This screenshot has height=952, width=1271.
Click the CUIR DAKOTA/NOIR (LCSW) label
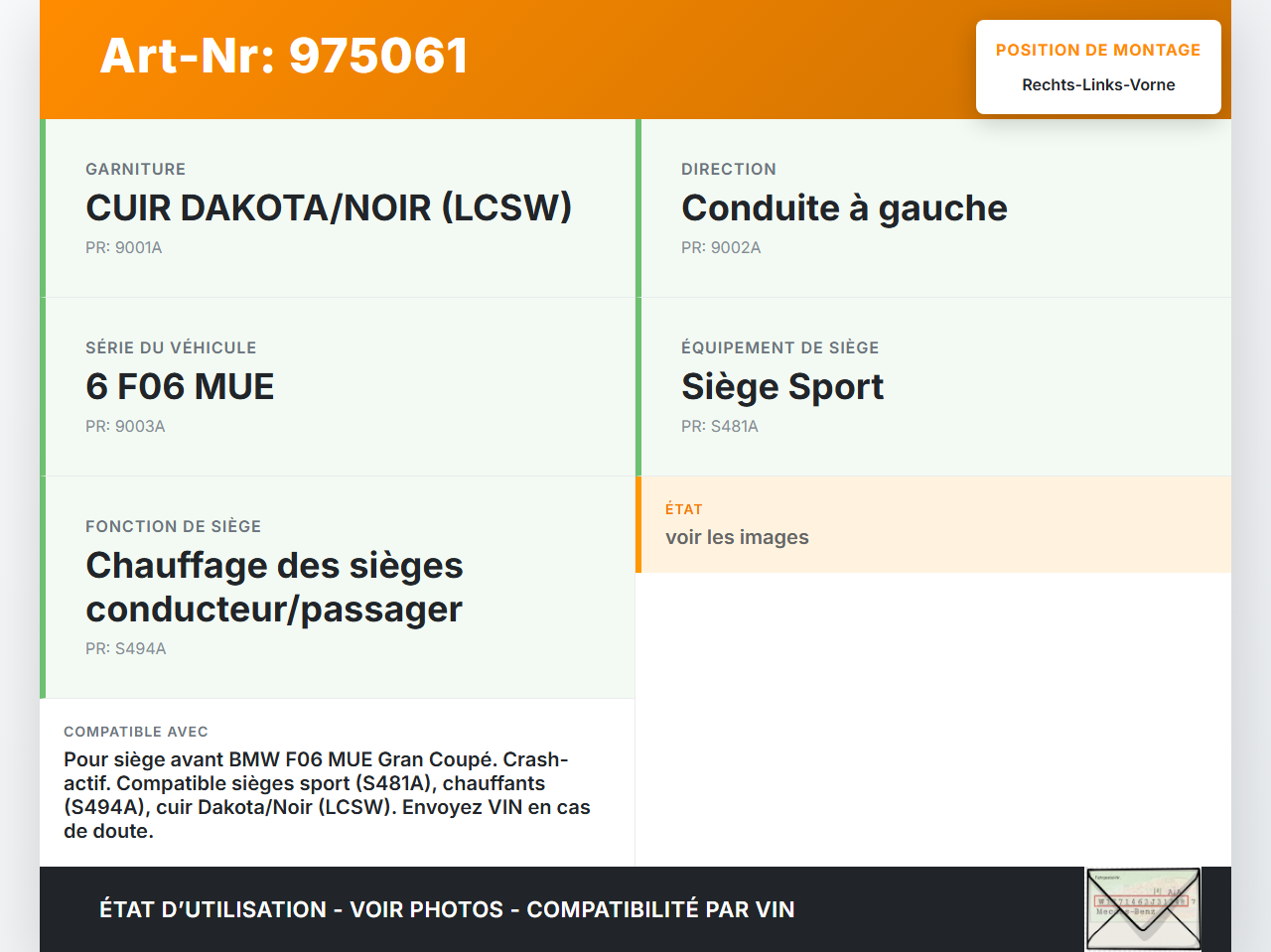point(330,207)
